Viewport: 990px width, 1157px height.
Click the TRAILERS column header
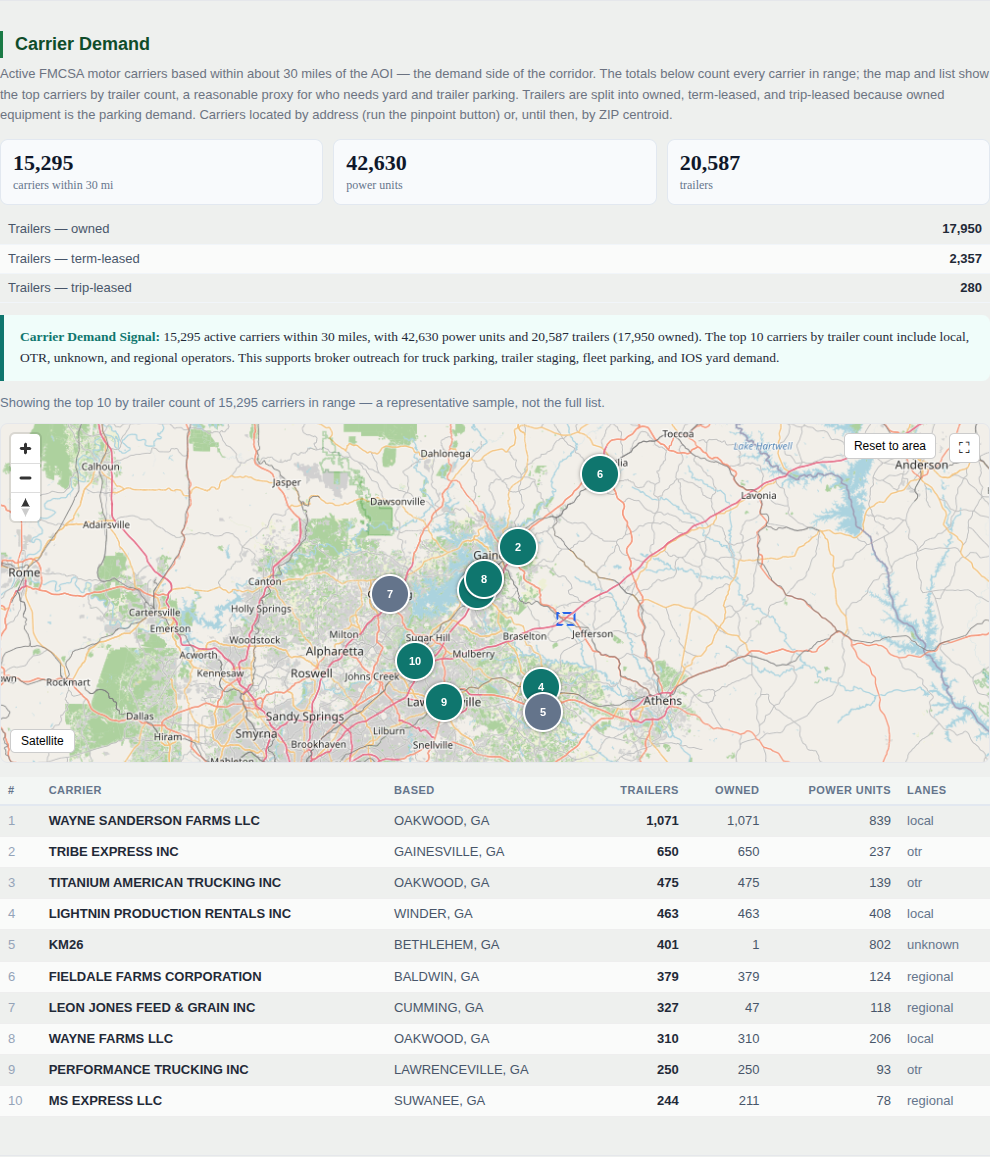(649, 790)
